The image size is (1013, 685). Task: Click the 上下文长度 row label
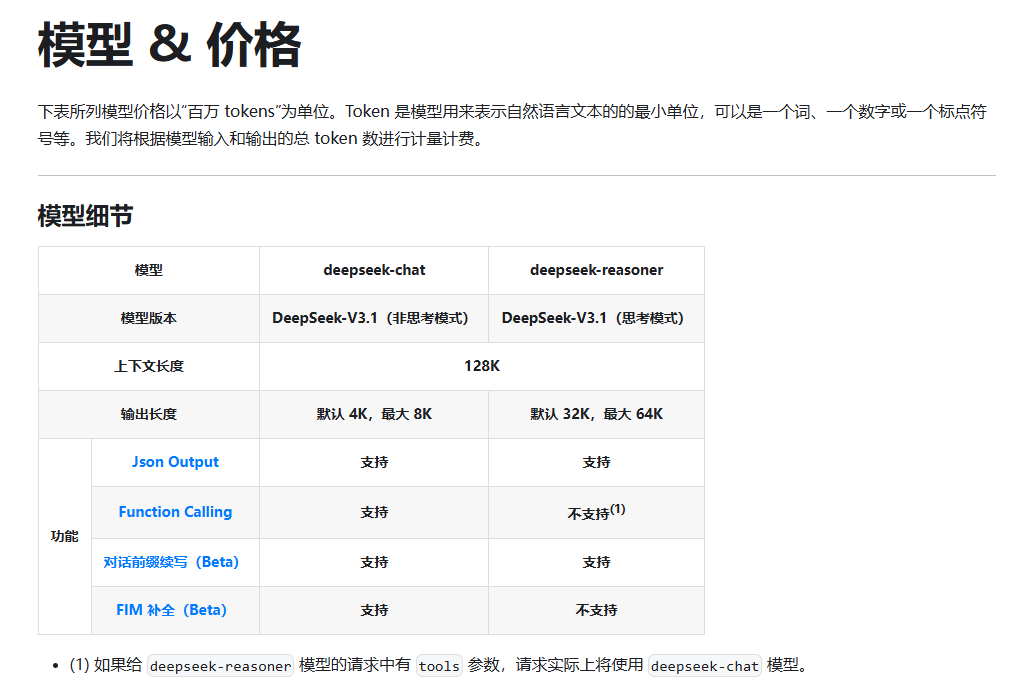tap(149, 366)
